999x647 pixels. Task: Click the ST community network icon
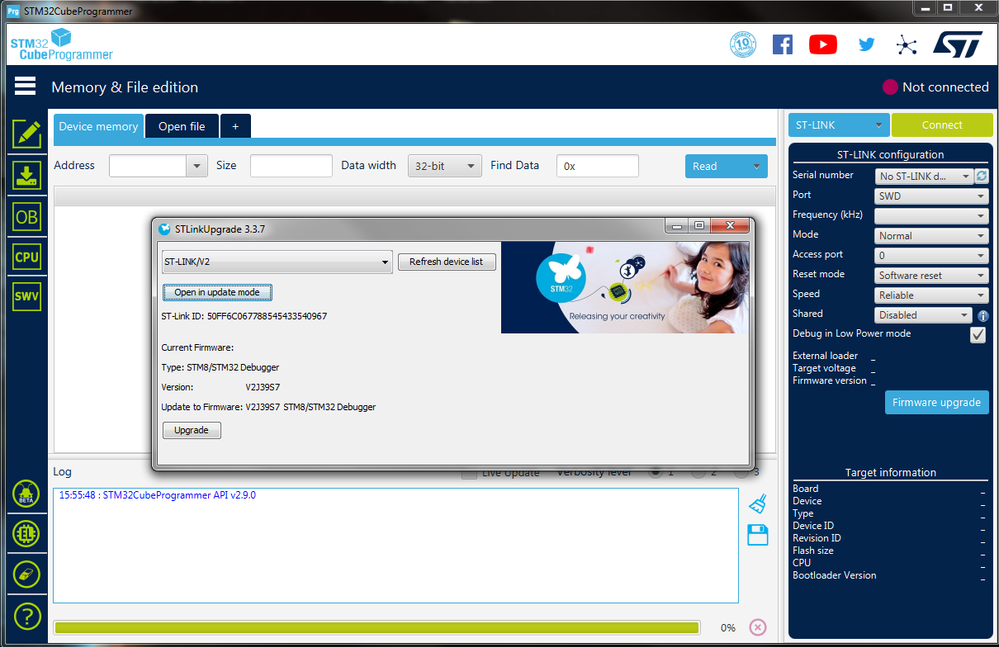pyautogui.click(x=906, y=45)
